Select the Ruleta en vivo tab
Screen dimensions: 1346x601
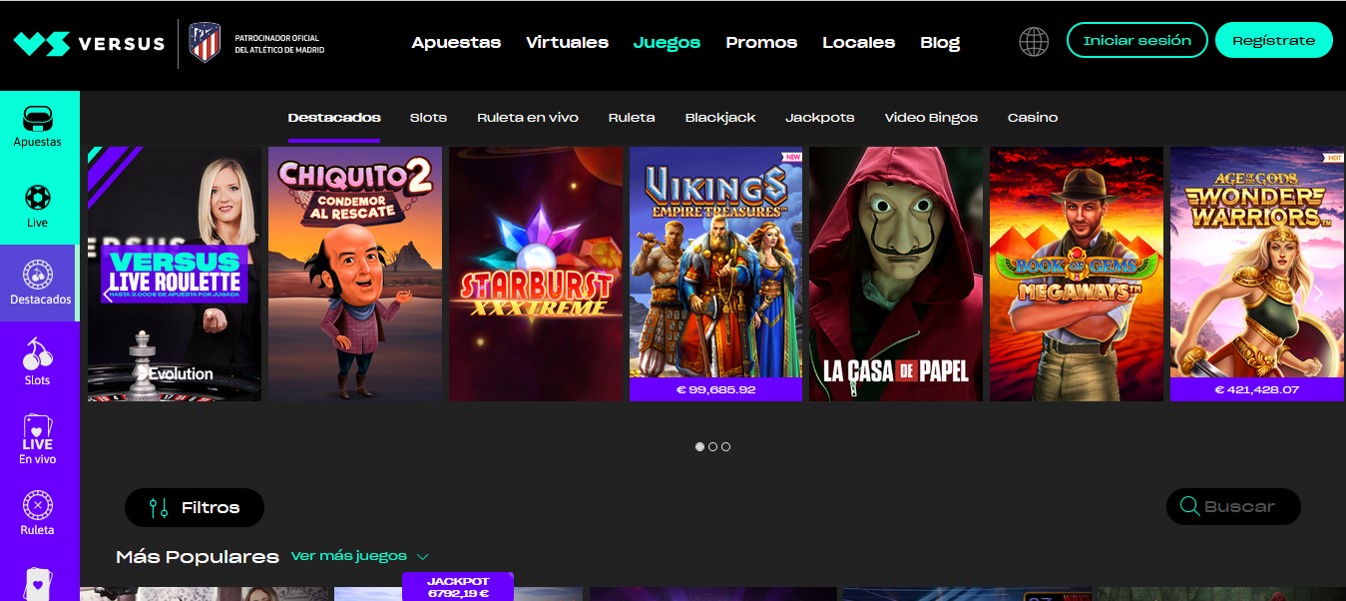528,117
